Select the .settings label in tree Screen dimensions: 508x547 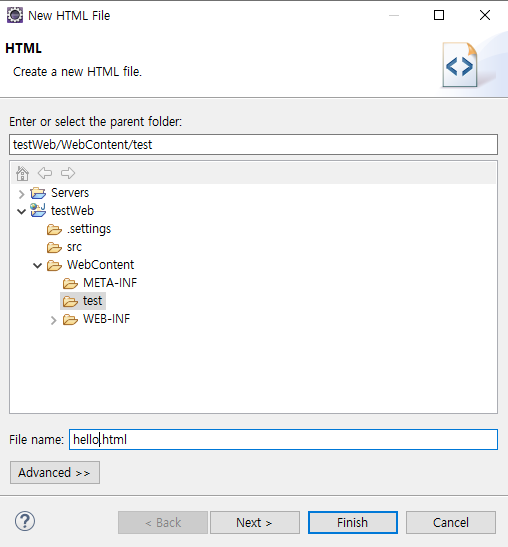click(89, 229)
